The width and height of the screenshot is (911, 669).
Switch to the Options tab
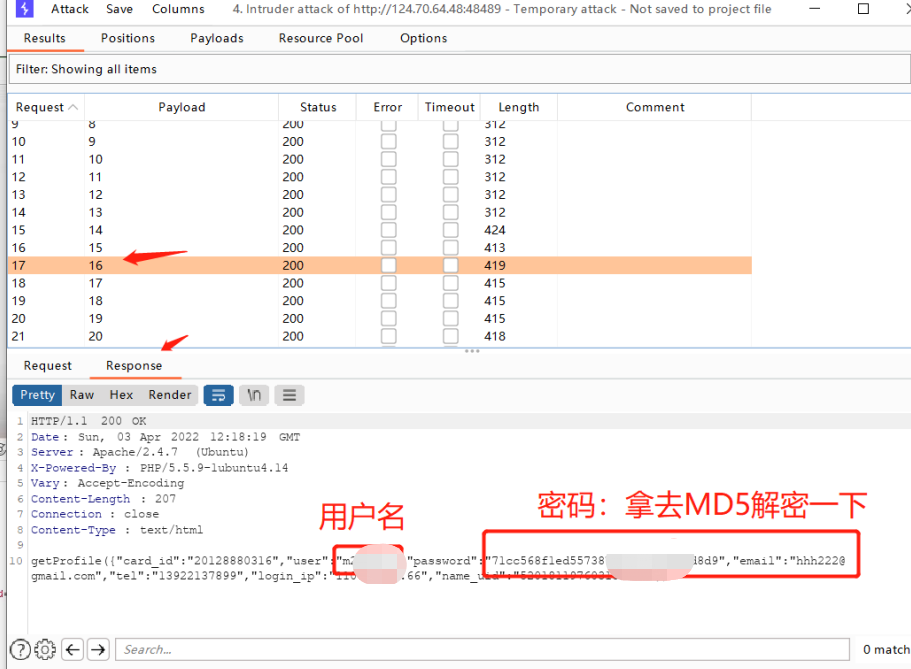click(x=424, y=38)
